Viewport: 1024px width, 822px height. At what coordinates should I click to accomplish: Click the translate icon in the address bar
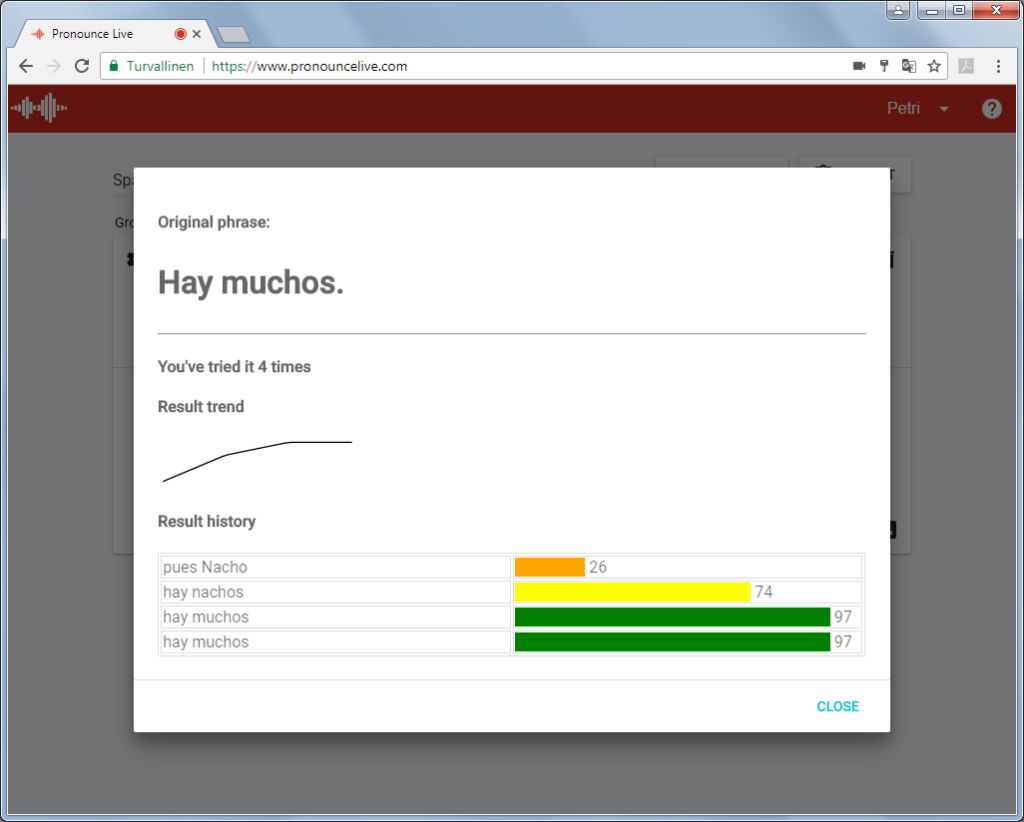(909, 66)
